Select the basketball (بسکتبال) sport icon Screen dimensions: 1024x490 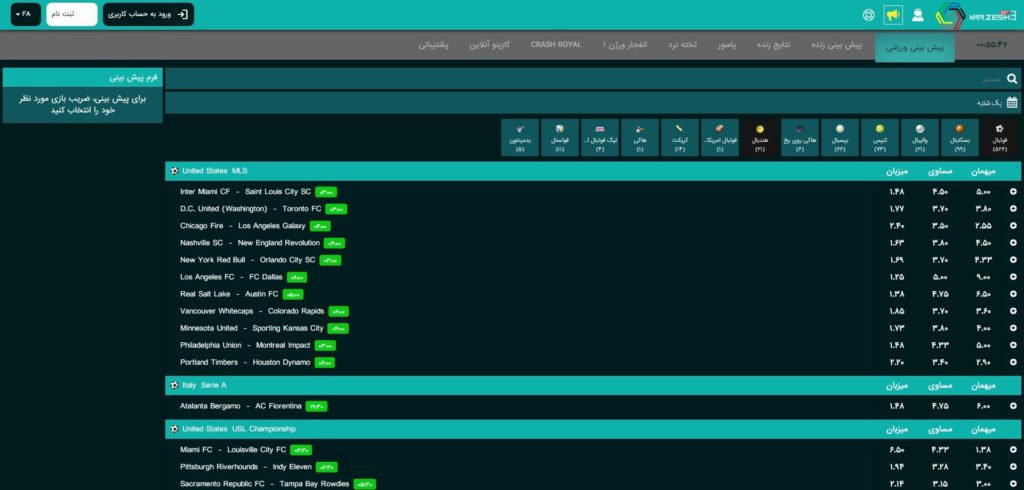point(960,135)
